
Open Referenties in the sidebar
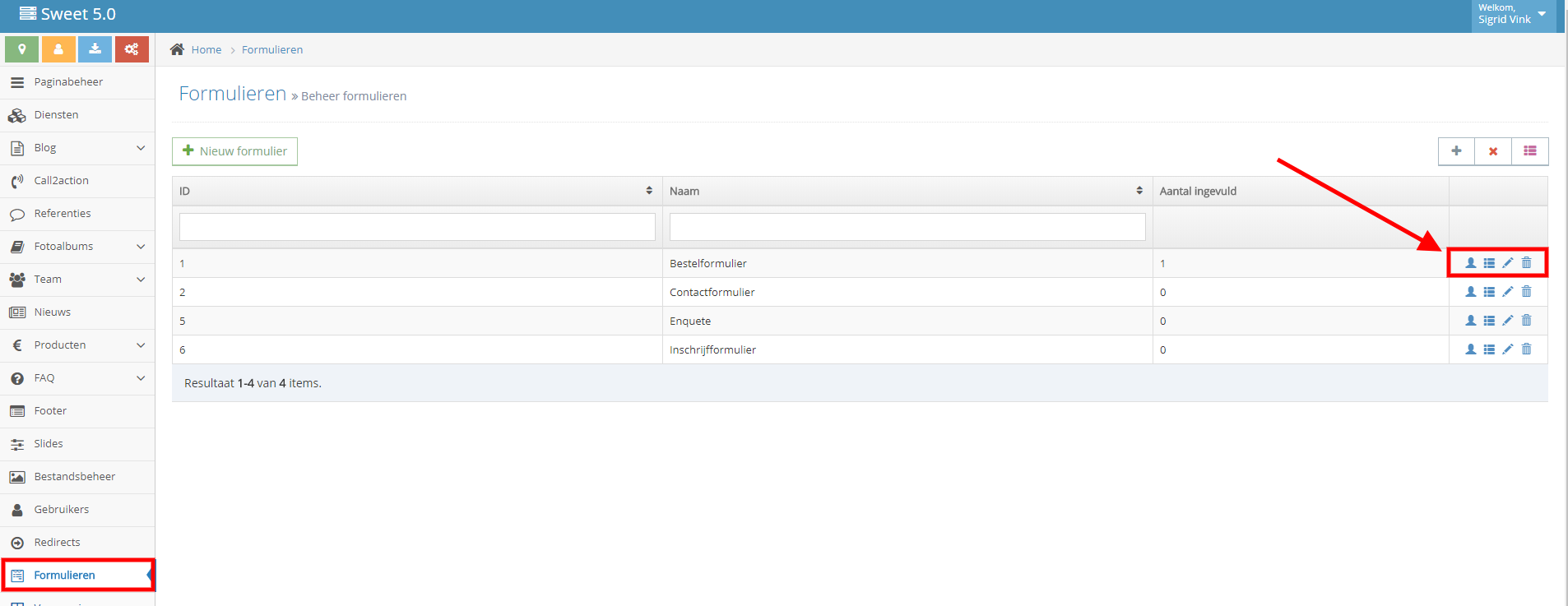pos(77,214)
